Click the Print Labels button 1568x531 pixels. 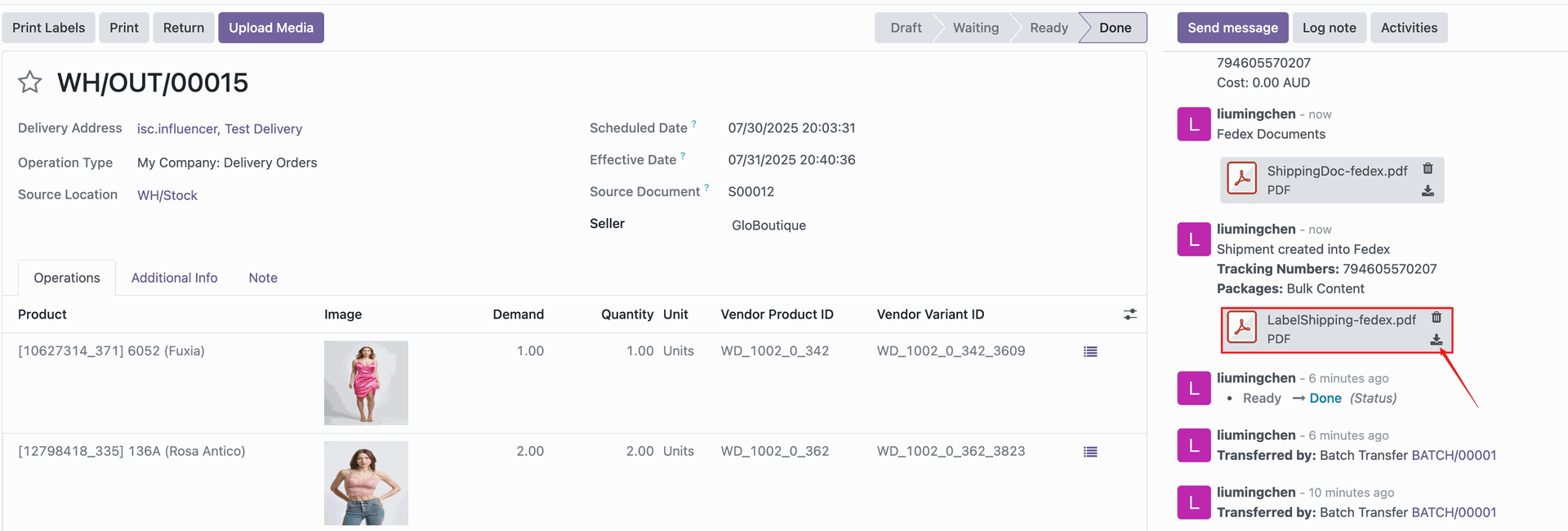click(x=48, y=28)
